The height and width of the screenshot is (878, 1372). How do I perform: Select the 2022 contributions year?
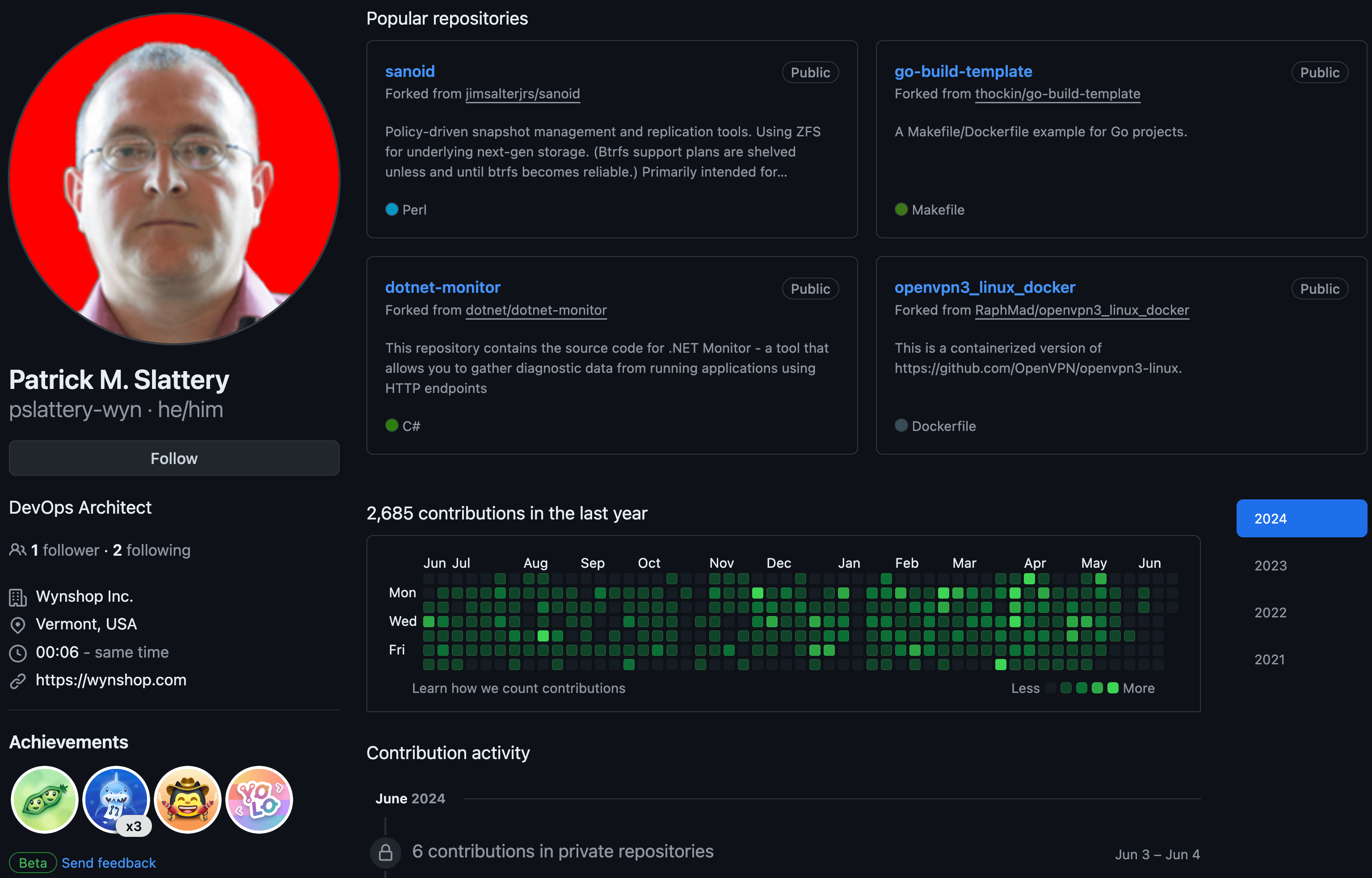(x=1270, y=612)
